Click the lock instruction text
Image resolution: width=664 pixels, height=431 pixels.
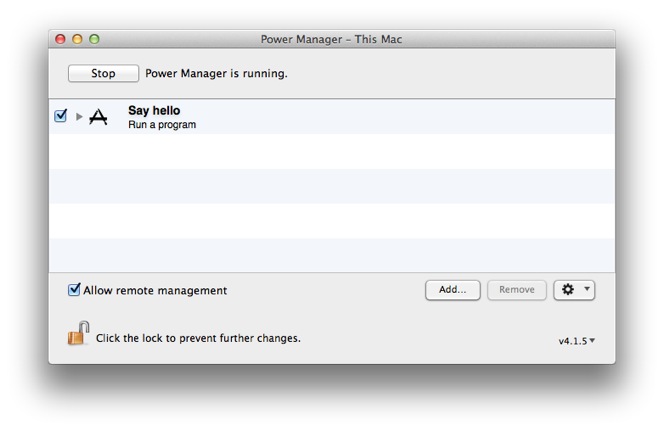tap(198, 338)
